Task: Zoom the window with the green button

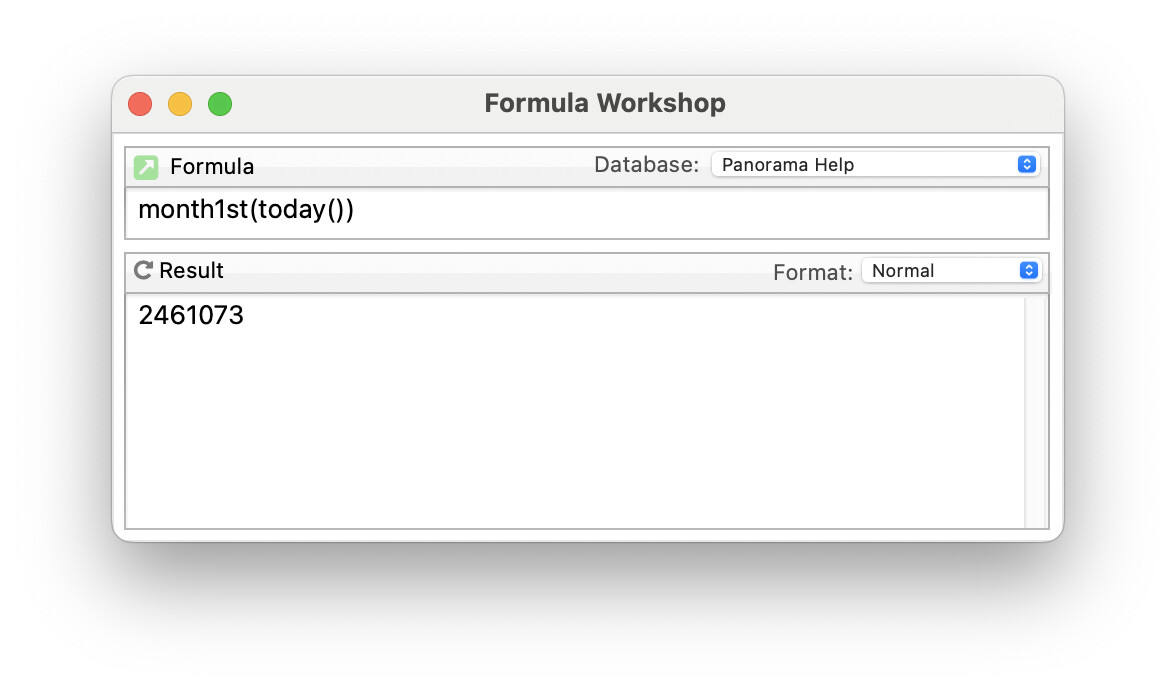Action: 220,104
